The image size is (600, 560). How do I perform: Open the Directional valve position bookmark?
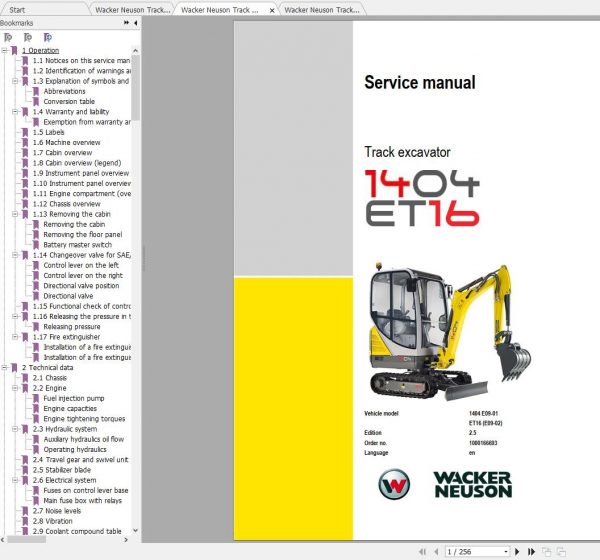[81, 286]
